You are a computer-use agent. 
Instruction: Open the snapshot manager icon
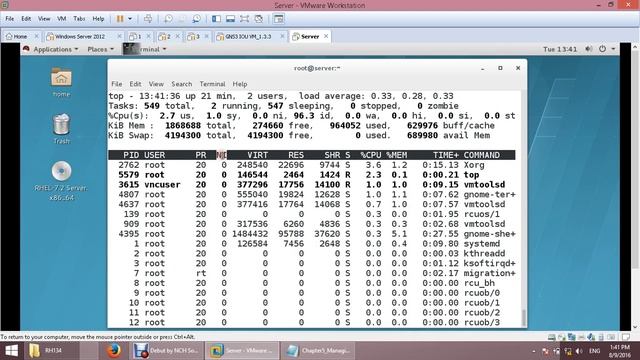(x=197, y=19)
